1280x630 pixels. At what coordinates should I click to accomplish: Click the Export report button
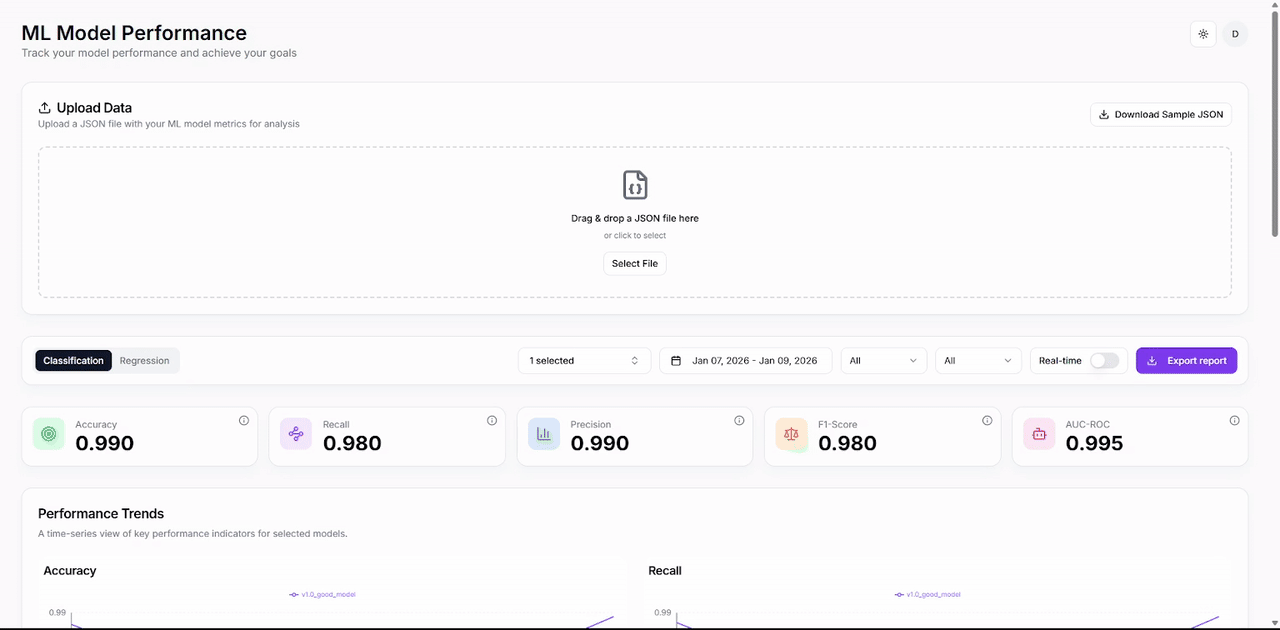(1186, 360)
